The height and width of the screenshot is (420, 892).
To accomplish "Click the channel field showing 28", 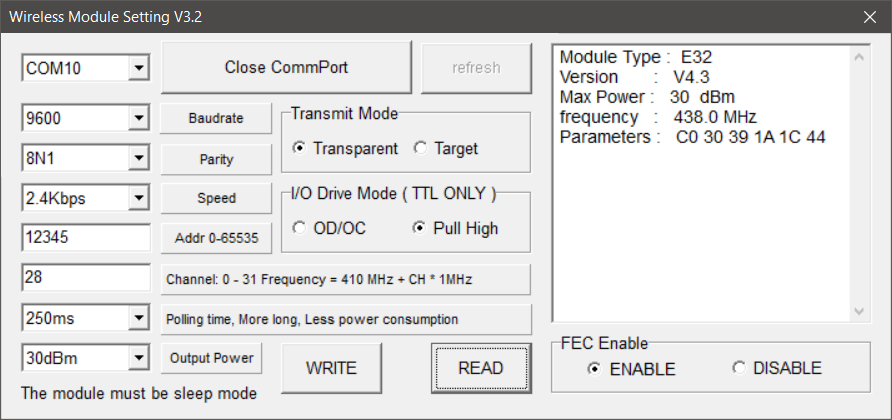I will [x=85, y=278].
